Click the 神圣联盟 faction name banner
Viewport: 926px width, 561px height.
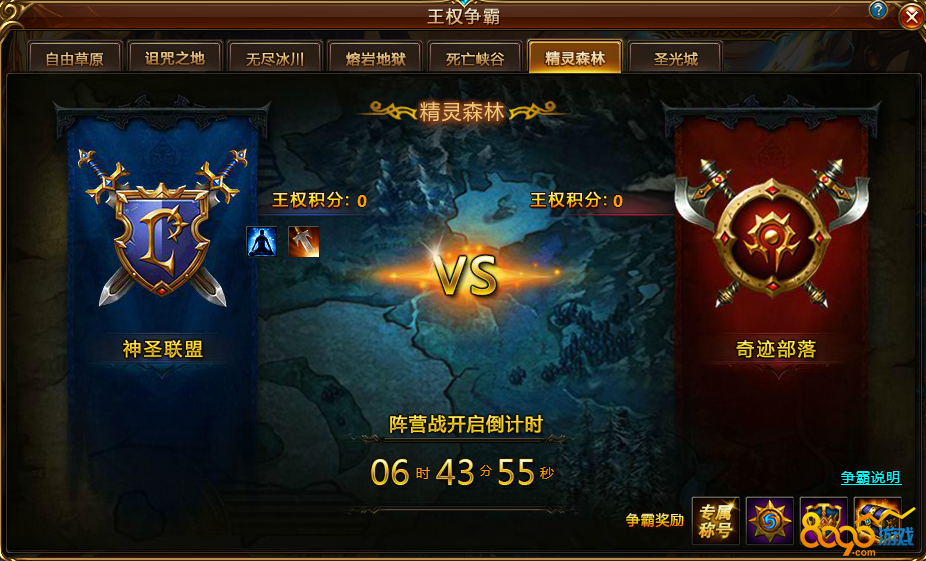162,349
